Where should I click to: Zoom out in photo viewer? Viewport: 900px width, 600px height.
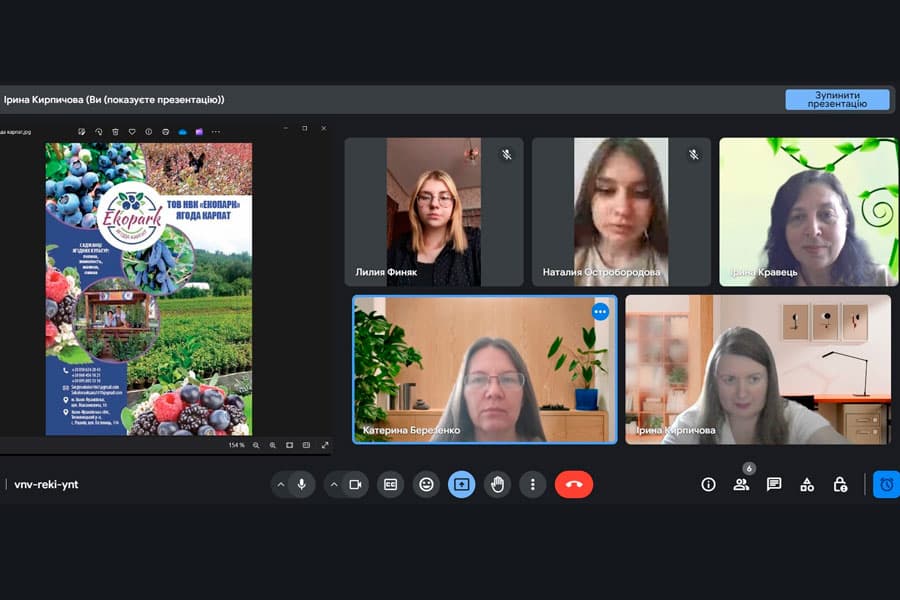(256, 445)
